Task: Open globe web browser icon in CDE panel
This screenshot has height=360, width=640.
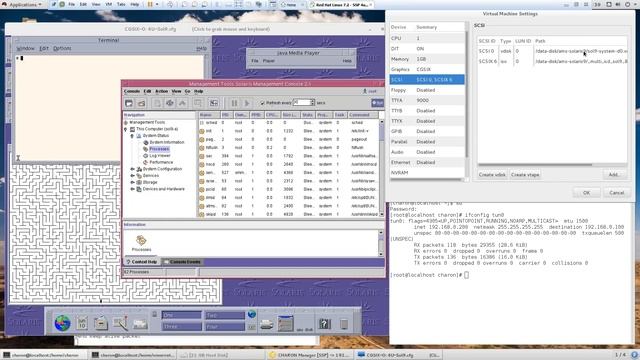Action: (62, 324)
